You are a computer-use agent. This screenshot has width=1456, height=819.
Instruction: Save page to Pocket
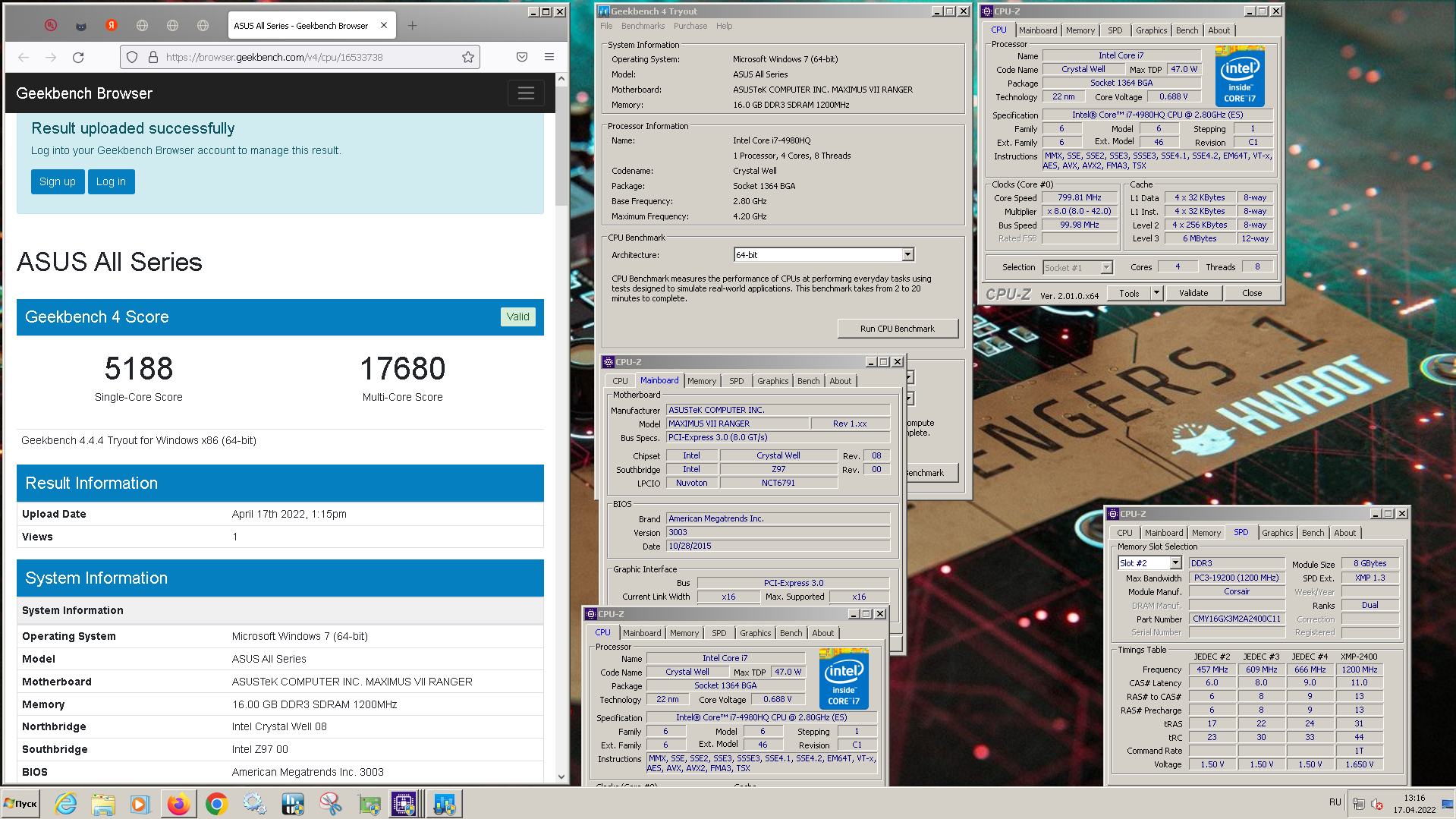pyautogui.click(x=522, y=57)
